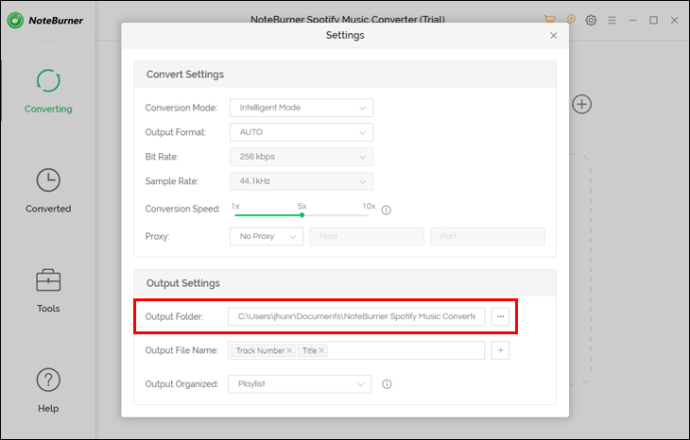Click the register key icon
Screen dimensions: 690x440
[571, 19]
